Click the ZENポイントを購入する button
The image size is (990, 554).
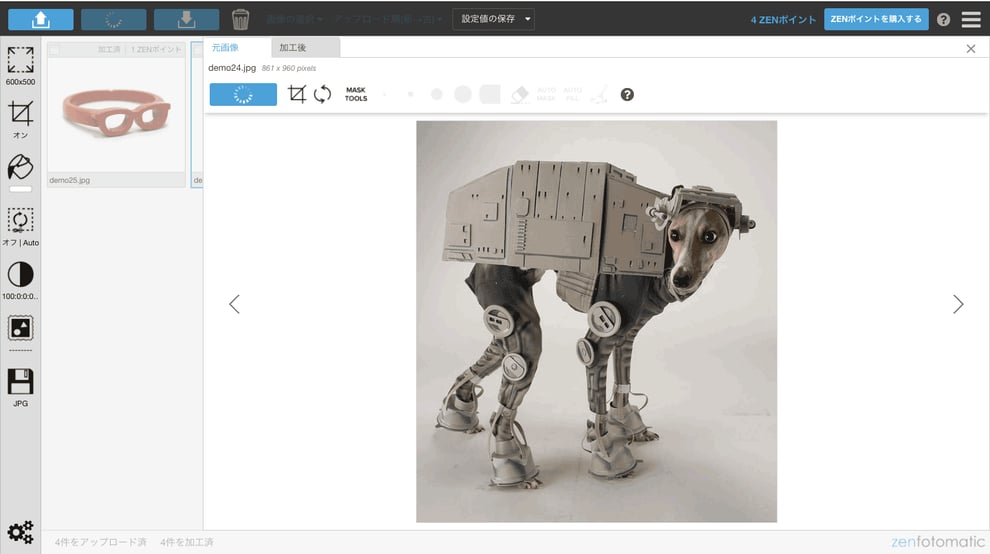(x=876, y=19)
